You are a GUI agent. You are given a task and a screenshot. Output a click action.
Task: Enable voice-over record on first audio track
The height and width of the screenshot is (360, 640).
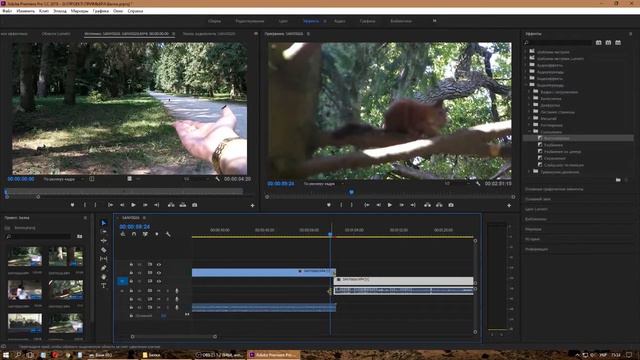(177, 291)
